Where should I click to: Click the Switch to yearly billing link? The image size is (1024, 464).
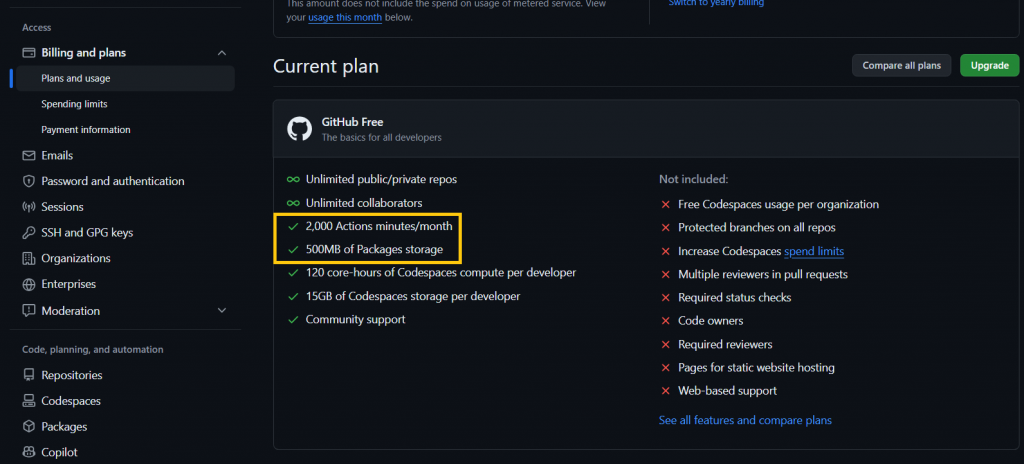716,3
